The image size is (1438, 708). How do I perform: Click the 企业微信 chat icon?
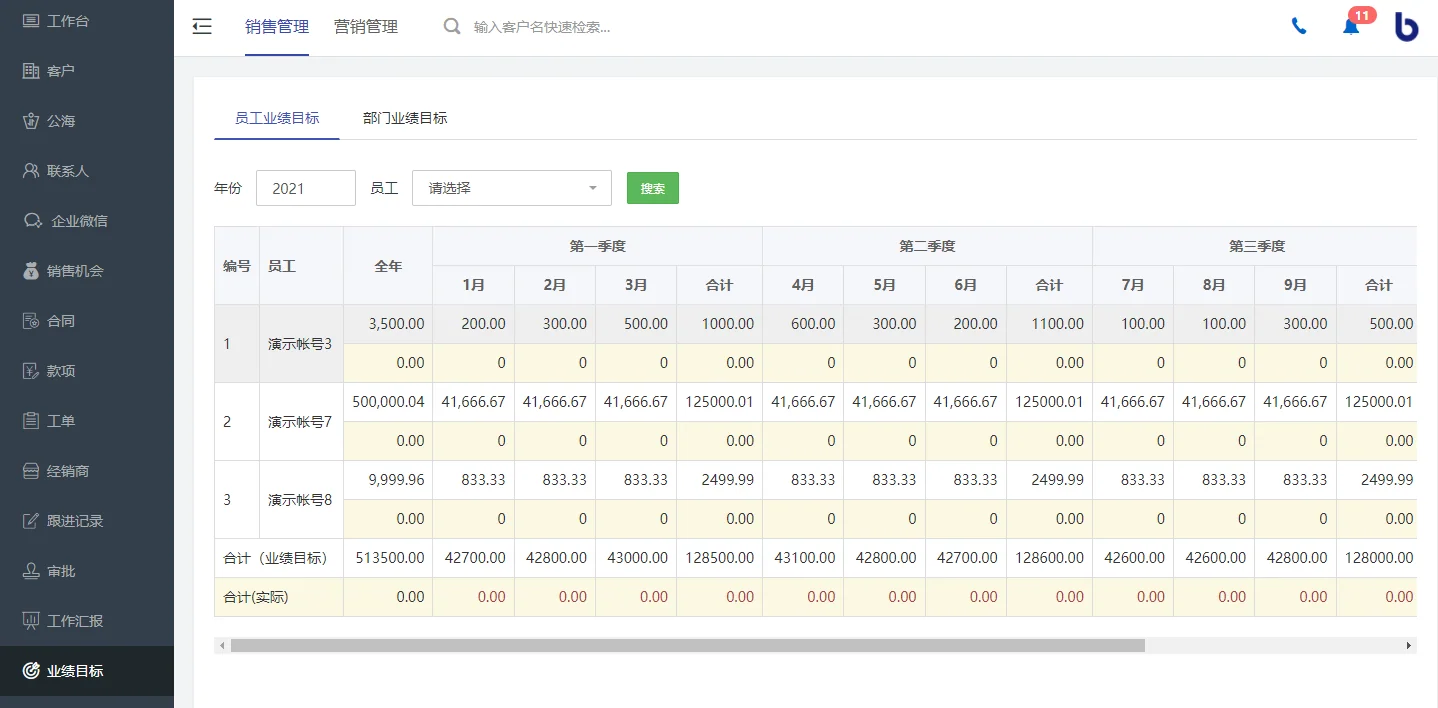(x=33, y=220)
